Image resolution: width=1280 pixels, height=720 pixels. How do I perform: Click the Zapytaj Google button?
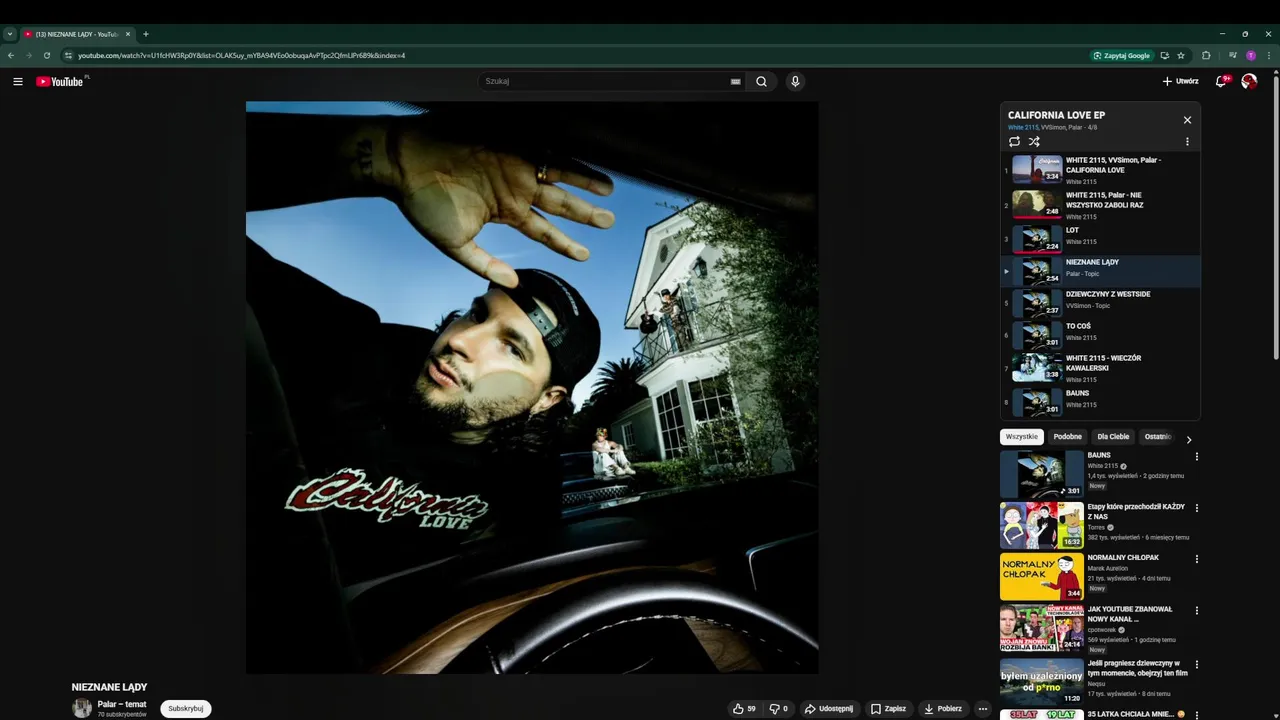(x=1122, y=56)
